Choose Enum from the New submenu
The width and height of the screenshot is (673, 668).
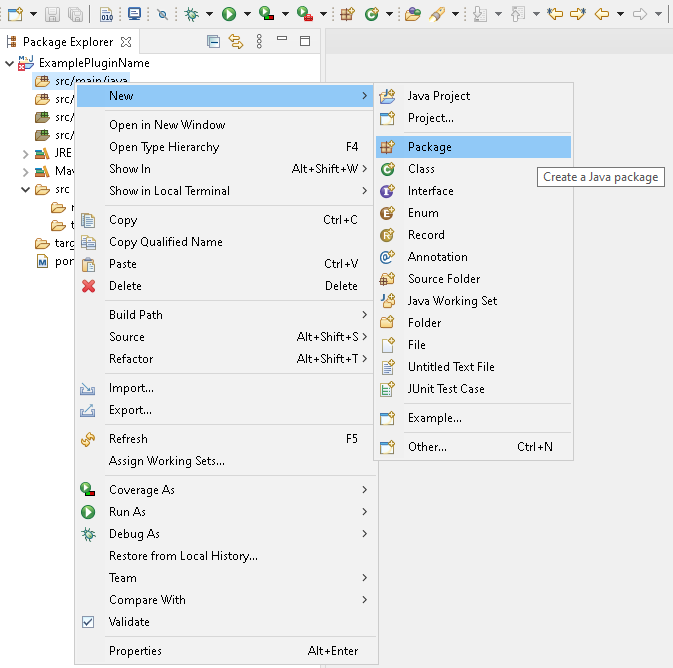coord(473,213)
